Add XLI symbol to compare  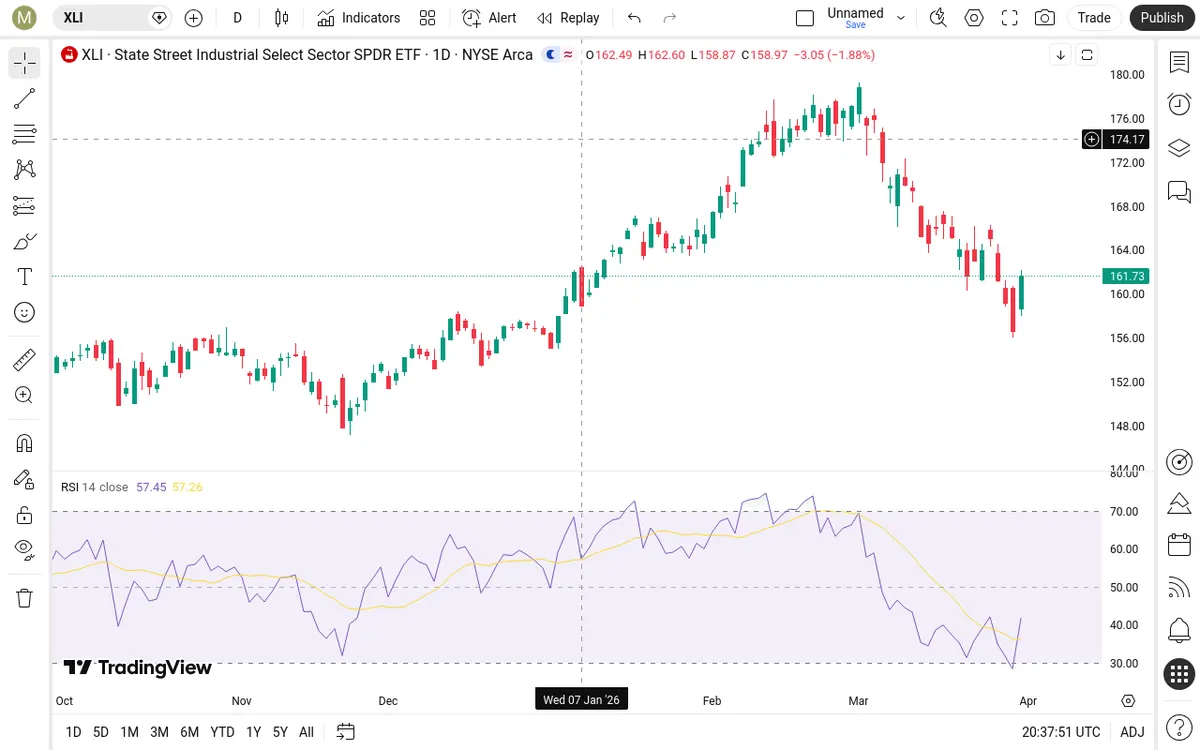point(194,18)
